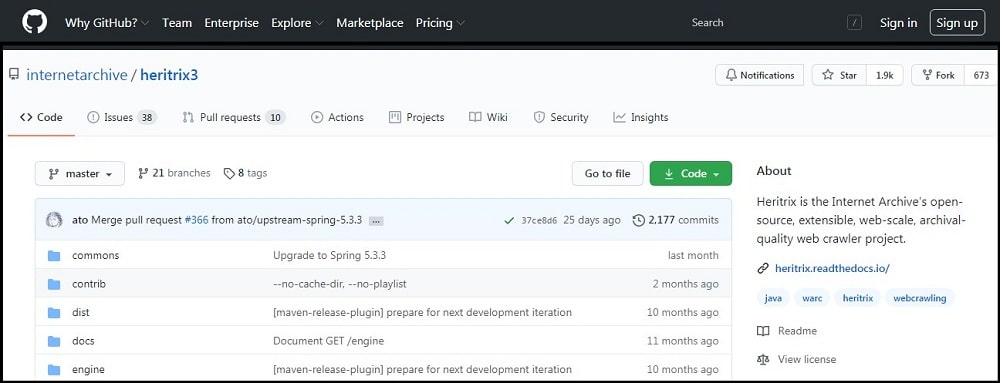Screen dimensions: 1000x383
Task: View the 673 forks count
Action: [981, 75]
